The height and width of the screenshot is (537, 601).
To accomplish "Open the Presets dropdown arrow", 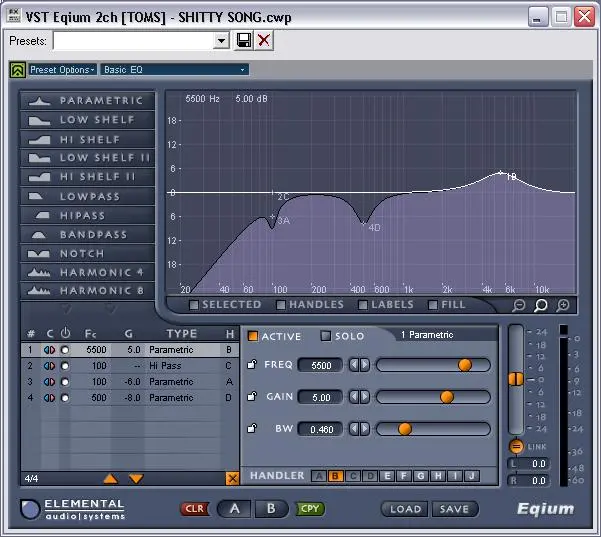I will coord(221,40).
